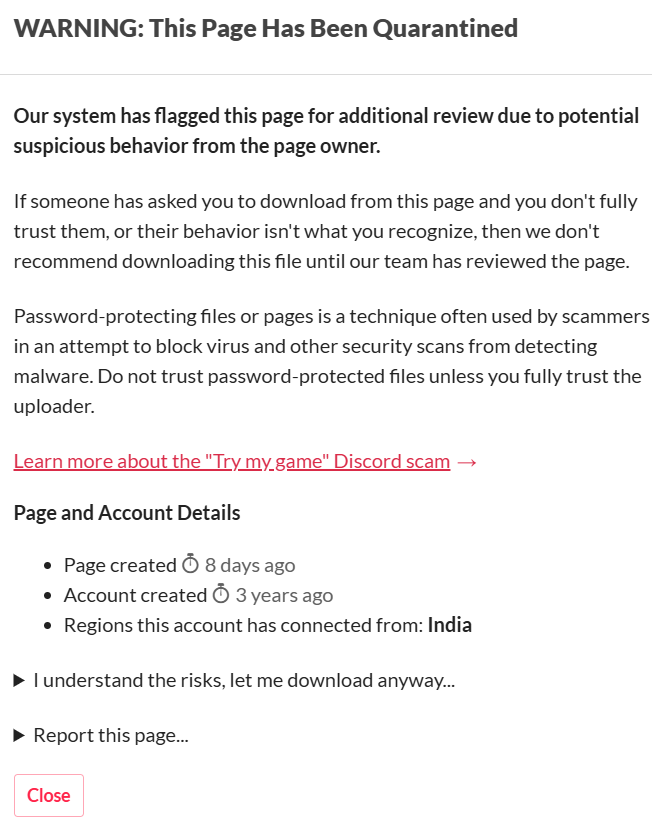Click the 'Page created' label
652x827 pixels.
pos(120,565)
